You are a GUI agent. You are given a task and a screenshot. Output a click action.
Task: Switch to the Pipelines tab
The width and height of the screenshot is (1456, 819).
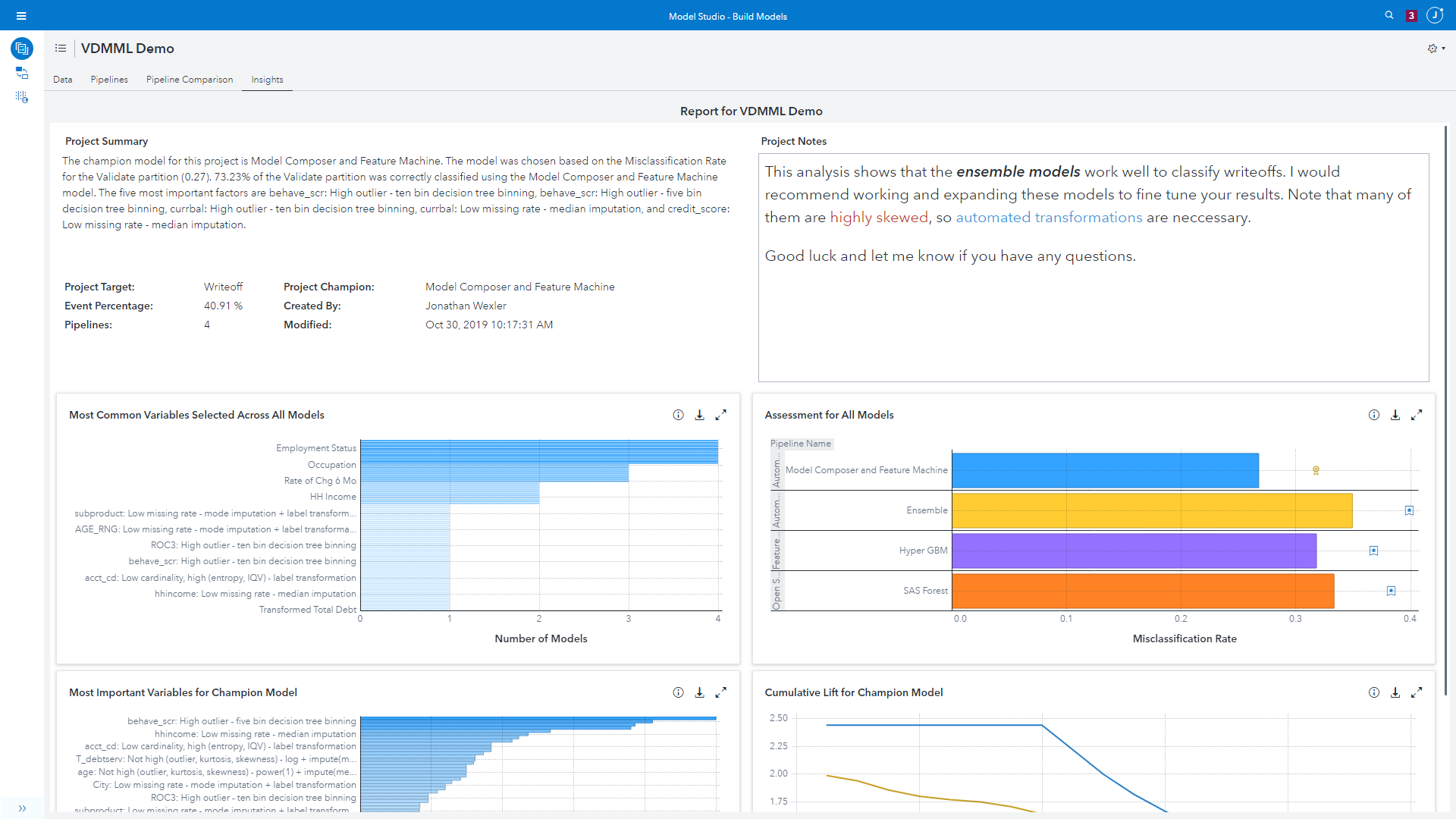(x=109, y=80)
